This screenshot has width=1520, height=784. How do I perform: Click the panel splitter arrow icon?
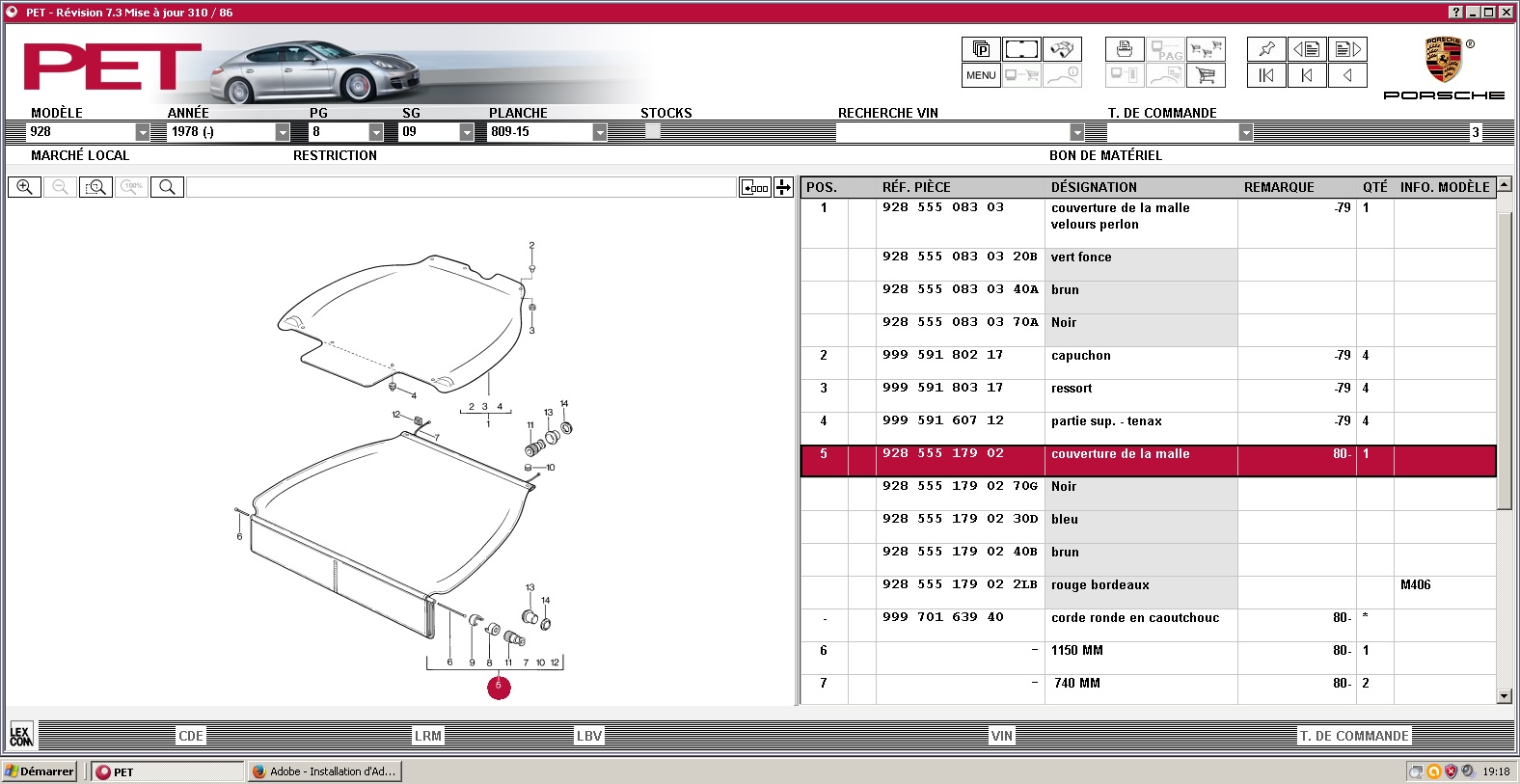pos(783,187)
